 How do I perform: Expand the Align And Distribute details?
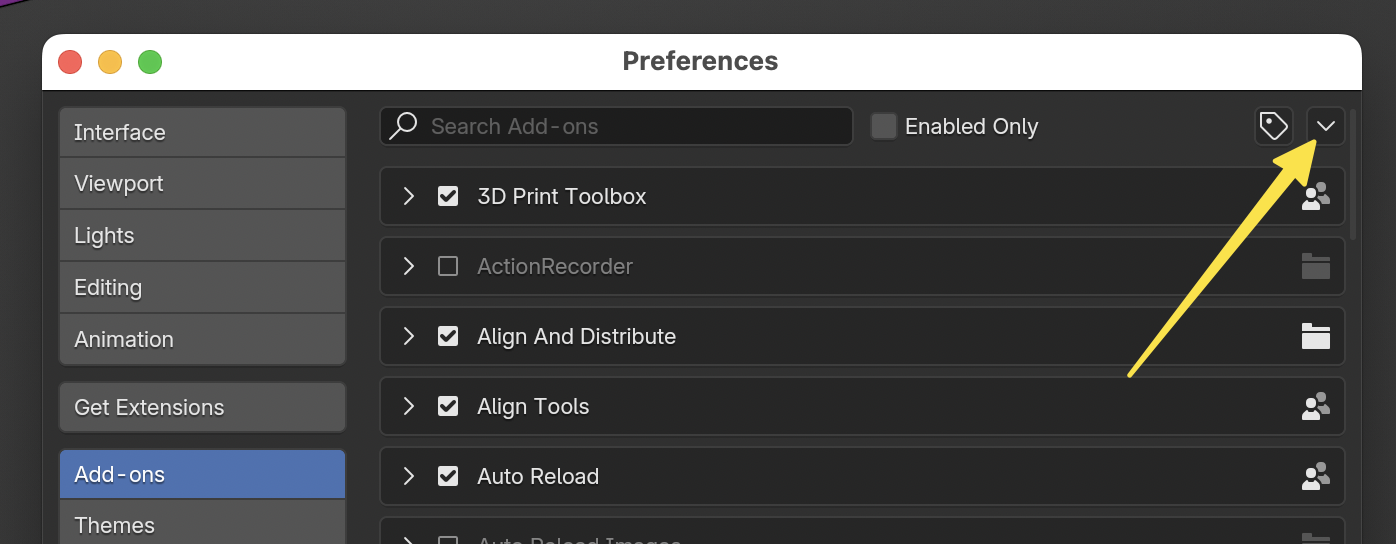pyautogui.click(x=408, y=336)
